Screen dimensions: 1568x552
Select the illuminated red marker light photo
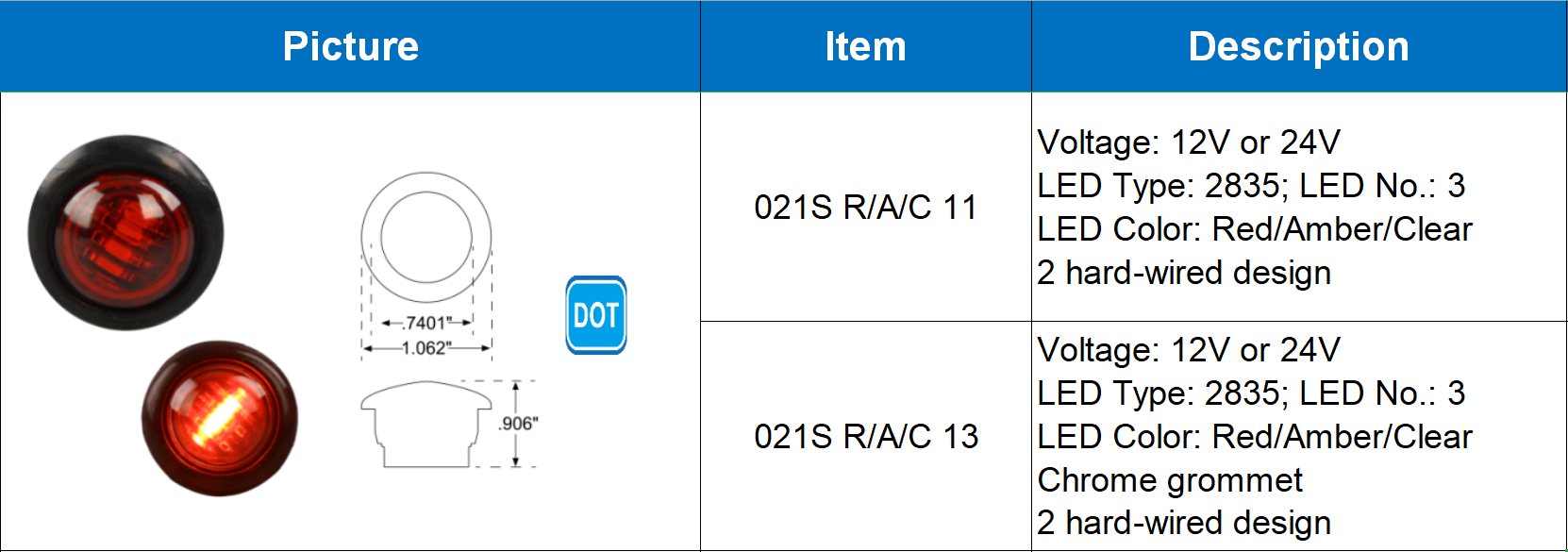pos(219,418)
